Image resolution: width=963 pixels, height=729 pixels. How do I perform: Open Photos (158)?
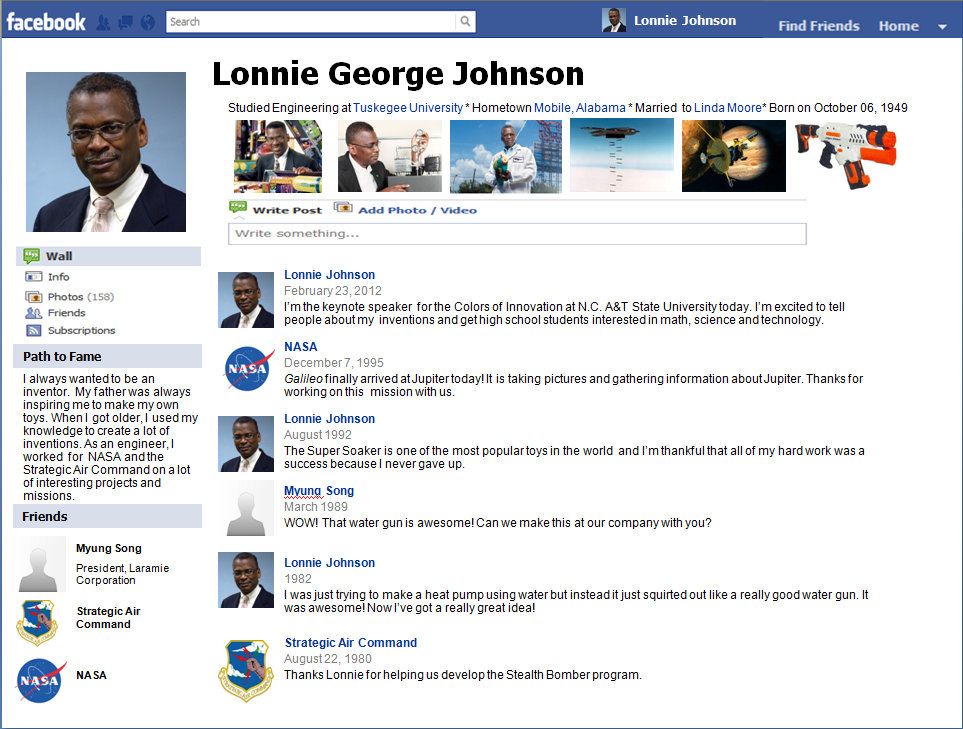click(80, 297)
